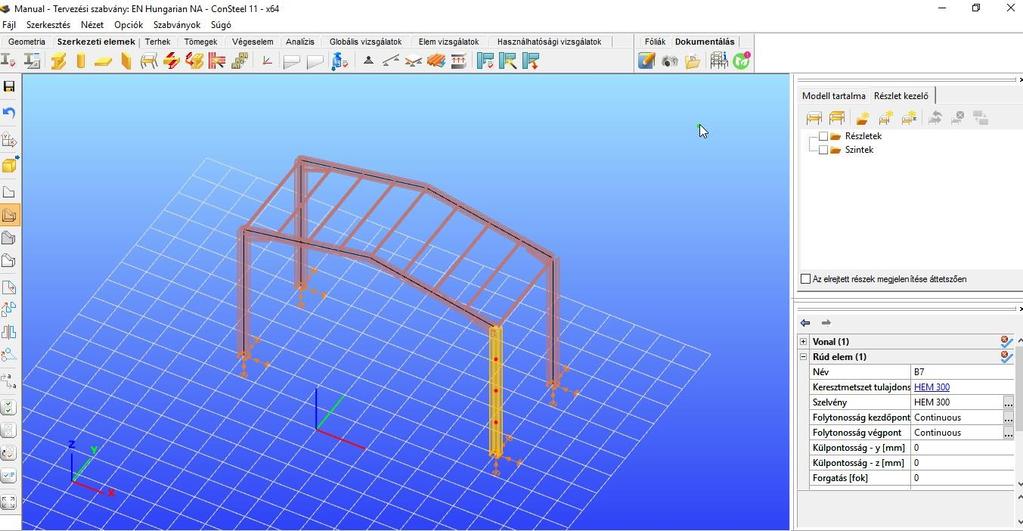Viewport: 1023px width, 531px height.
Task: Click the yellow cube view icon
Action: coord(9,166)
